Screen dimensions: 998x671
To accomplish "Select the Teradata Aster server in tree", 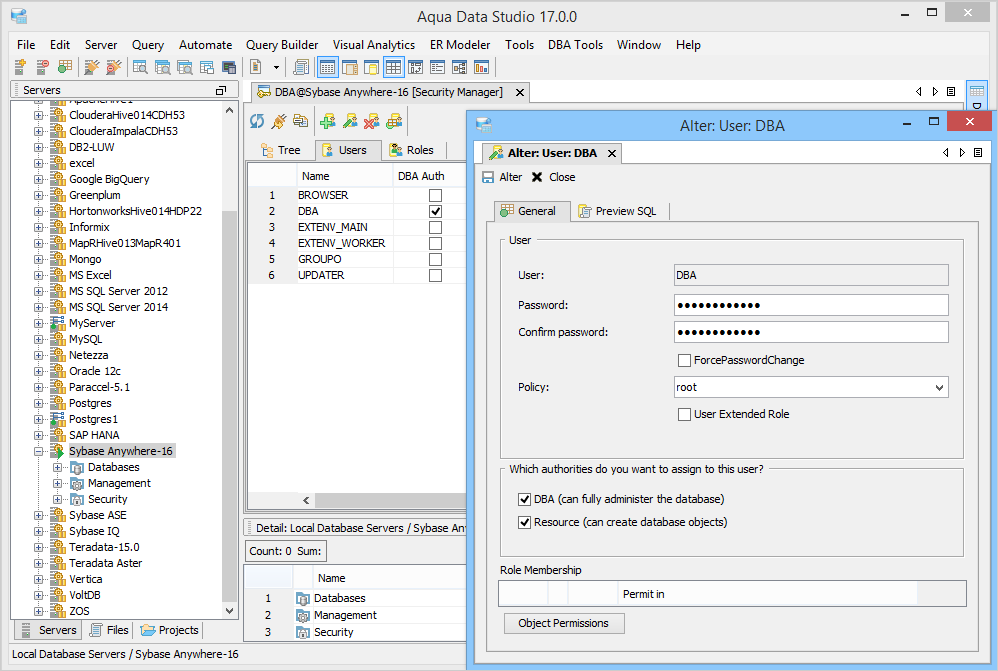I will 106,563.
